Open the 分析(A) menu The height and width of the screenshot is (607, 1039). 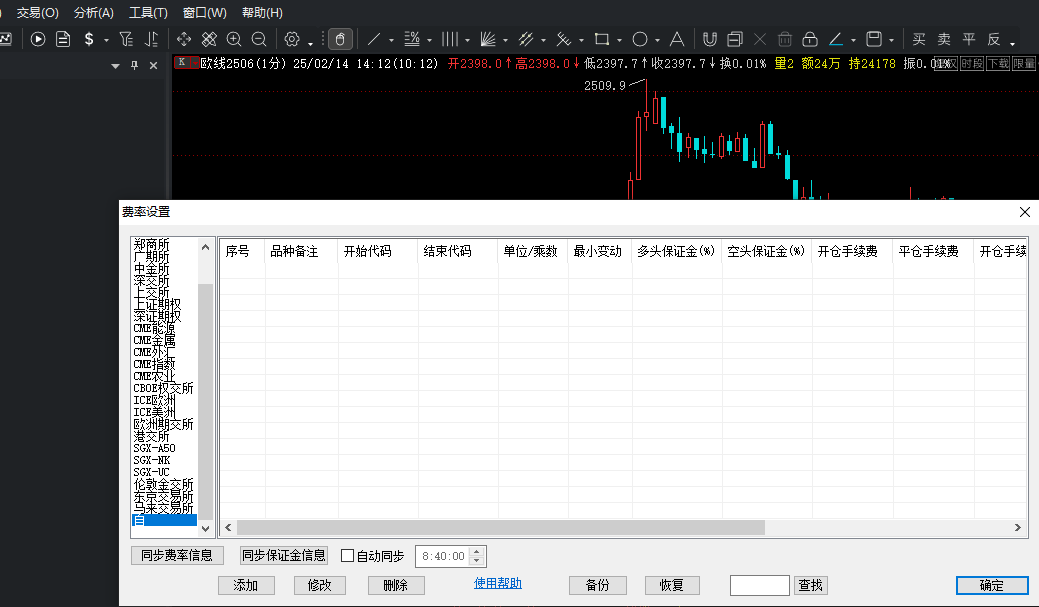point(94,13)
